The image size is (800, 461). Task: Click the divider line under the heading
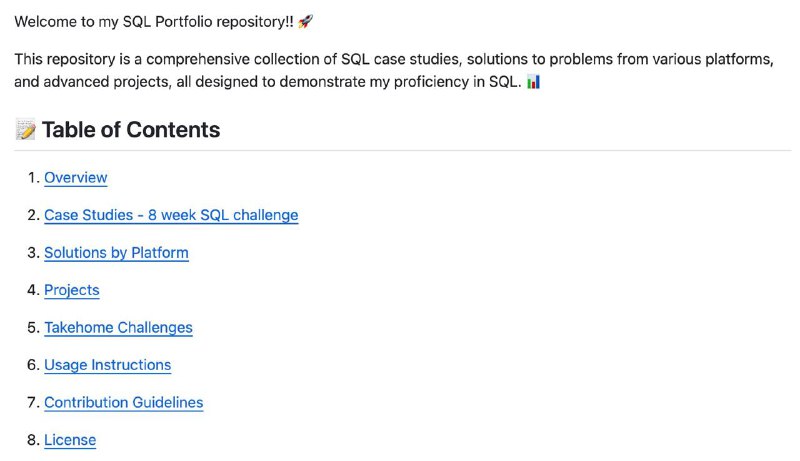pos(403,150)
